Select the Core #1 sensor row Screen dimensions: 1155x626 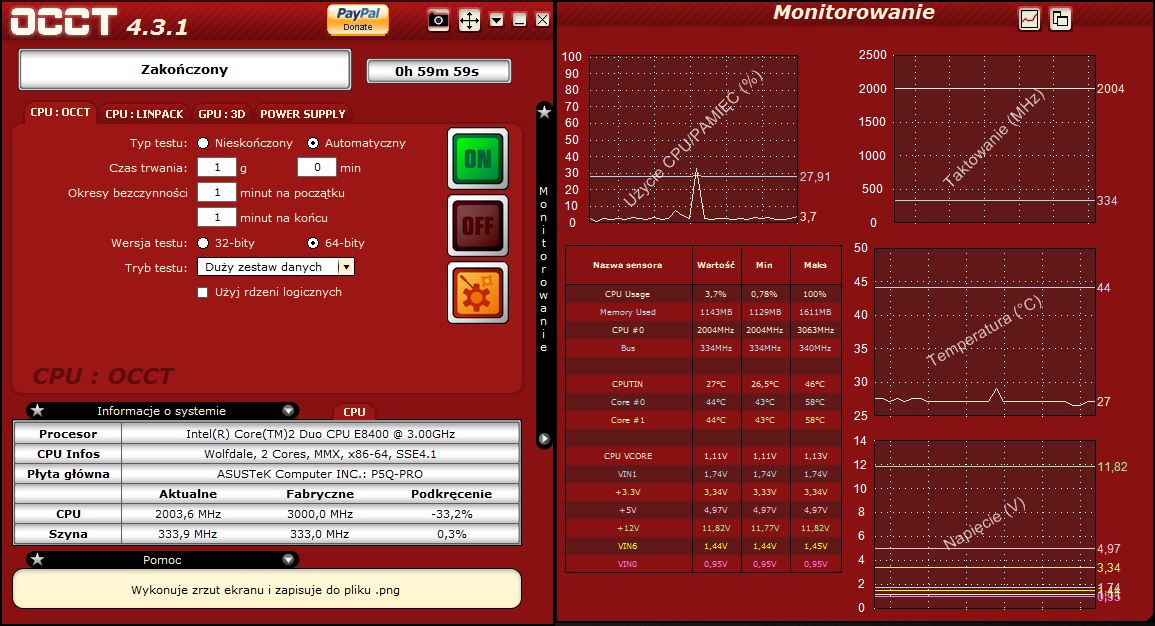tap(703, 420)
